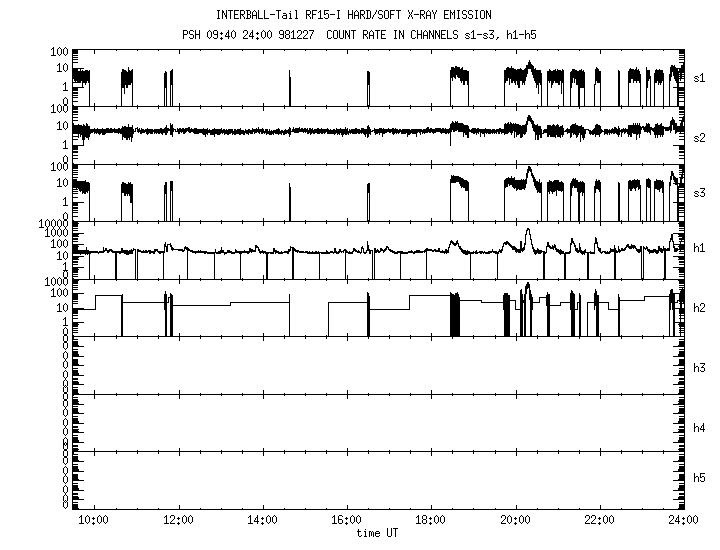Click the h4 channel label
The height and width of the screenshot is (550, 720).
click(700, 428)
